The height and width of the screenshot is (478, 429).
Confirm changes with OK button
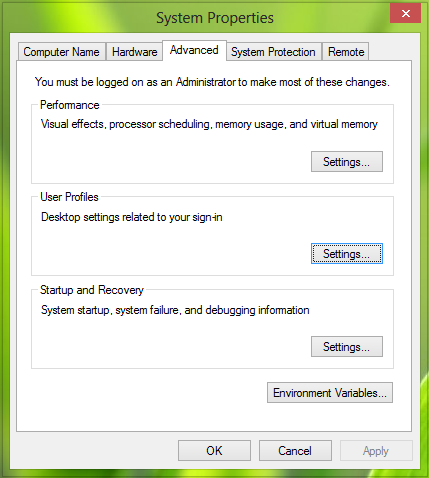(214, 451)
